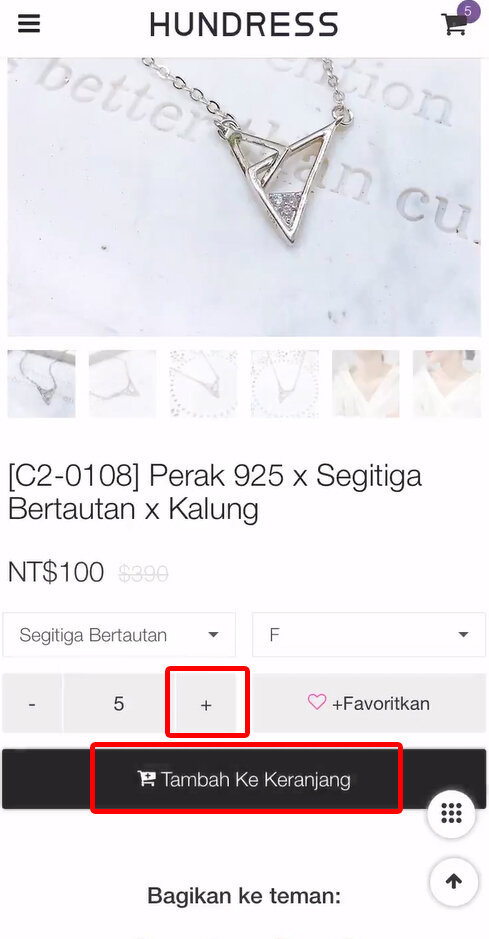Select the first necklace thumbnail
The height and width of the screenshot is (939, 489).
41,384
